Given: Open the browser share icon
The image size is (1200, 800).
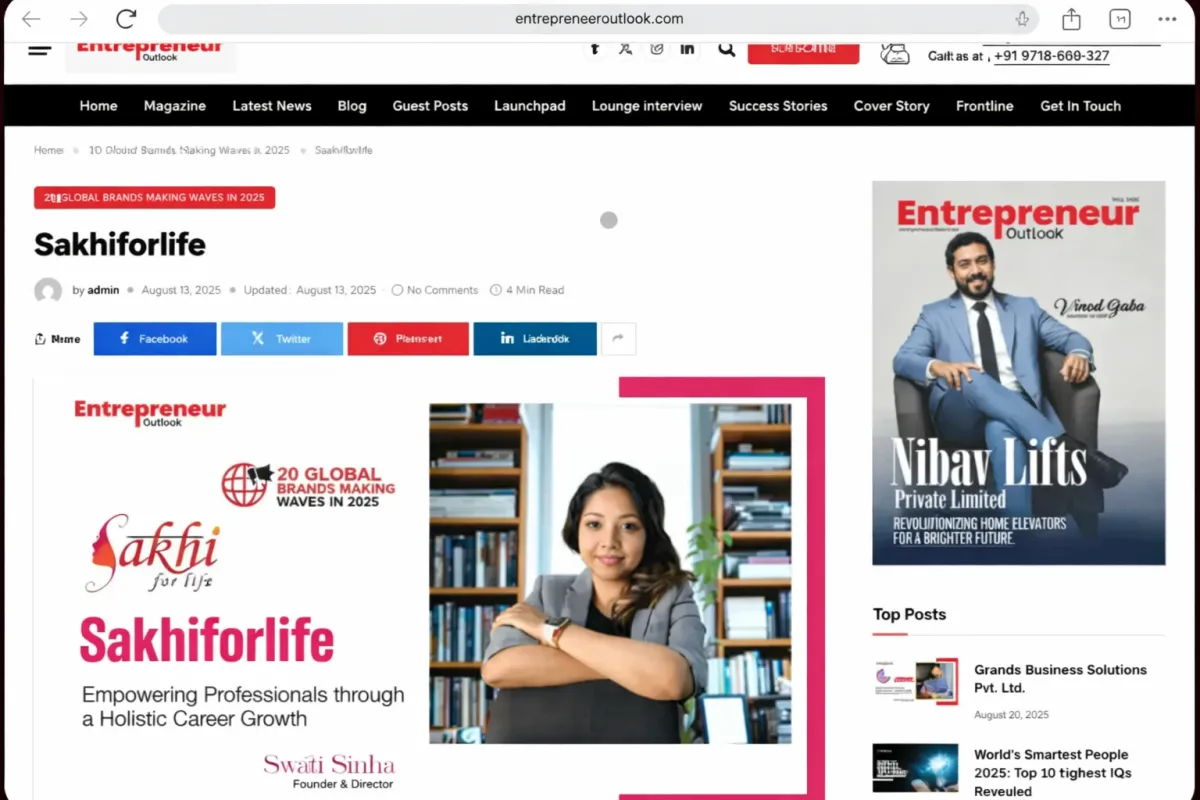Looking at the screenshot, I should point(1072,19).
